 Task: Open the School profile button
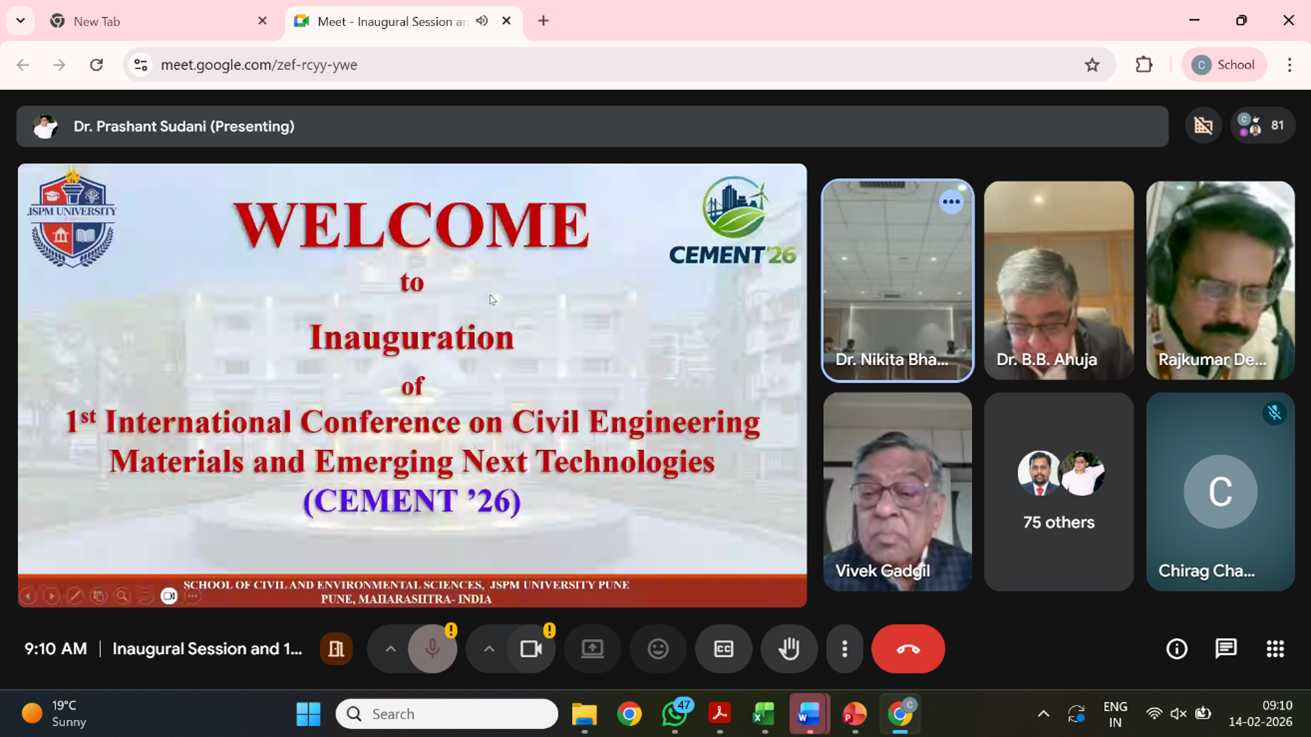coord(1224,65)
